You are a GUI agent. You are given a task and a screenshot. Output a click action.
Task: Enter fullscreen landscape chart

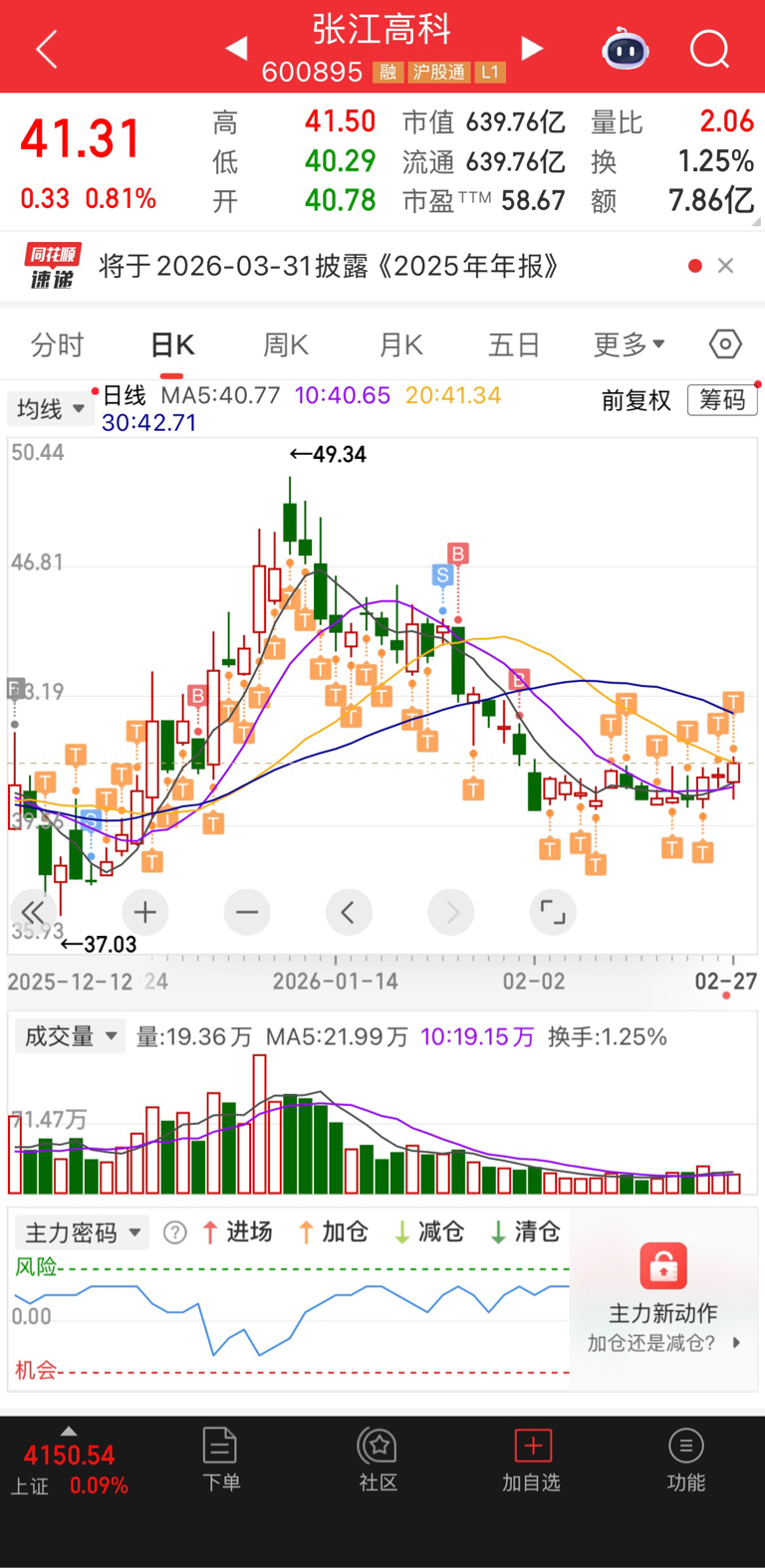(553, 912)
